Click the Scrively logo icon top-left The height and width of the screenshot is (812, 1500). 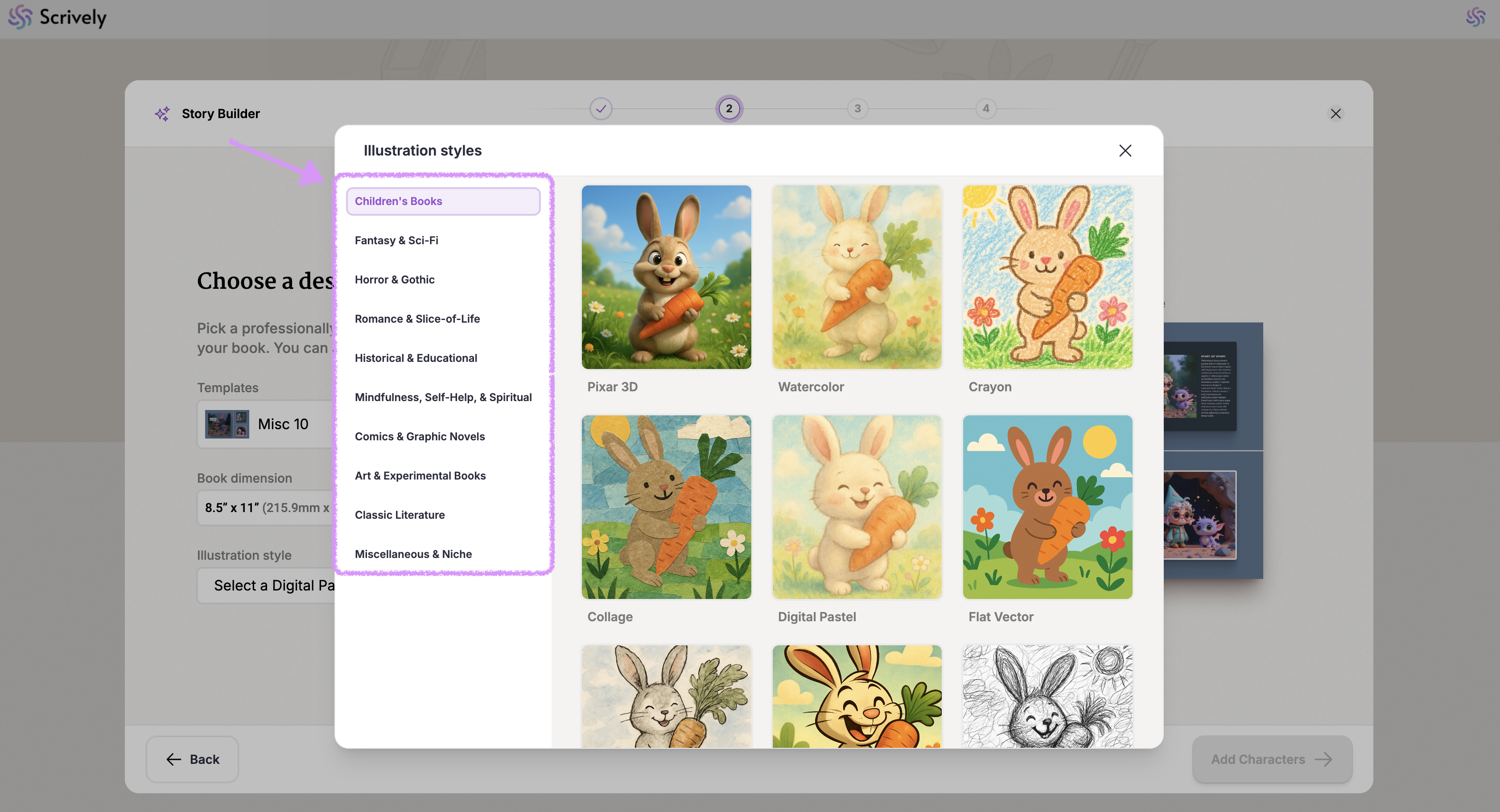(x=20, y=17)
